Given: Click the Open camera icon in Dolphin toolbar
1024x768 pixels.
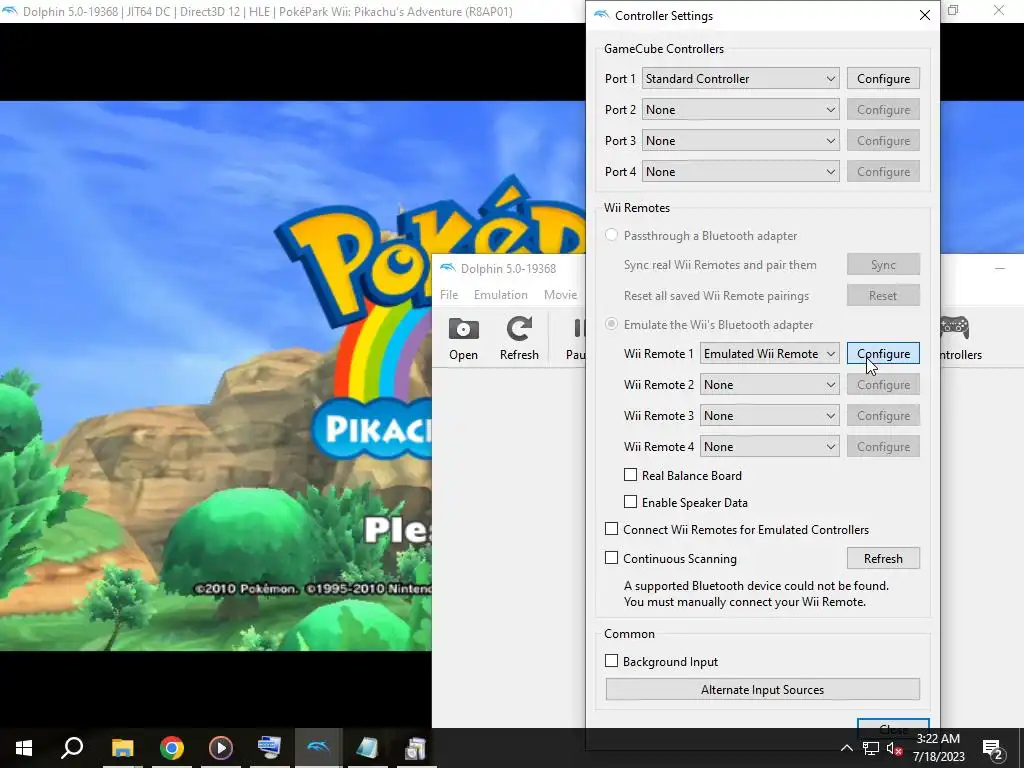Looking at the screenshot, I should tap(463, 329).
